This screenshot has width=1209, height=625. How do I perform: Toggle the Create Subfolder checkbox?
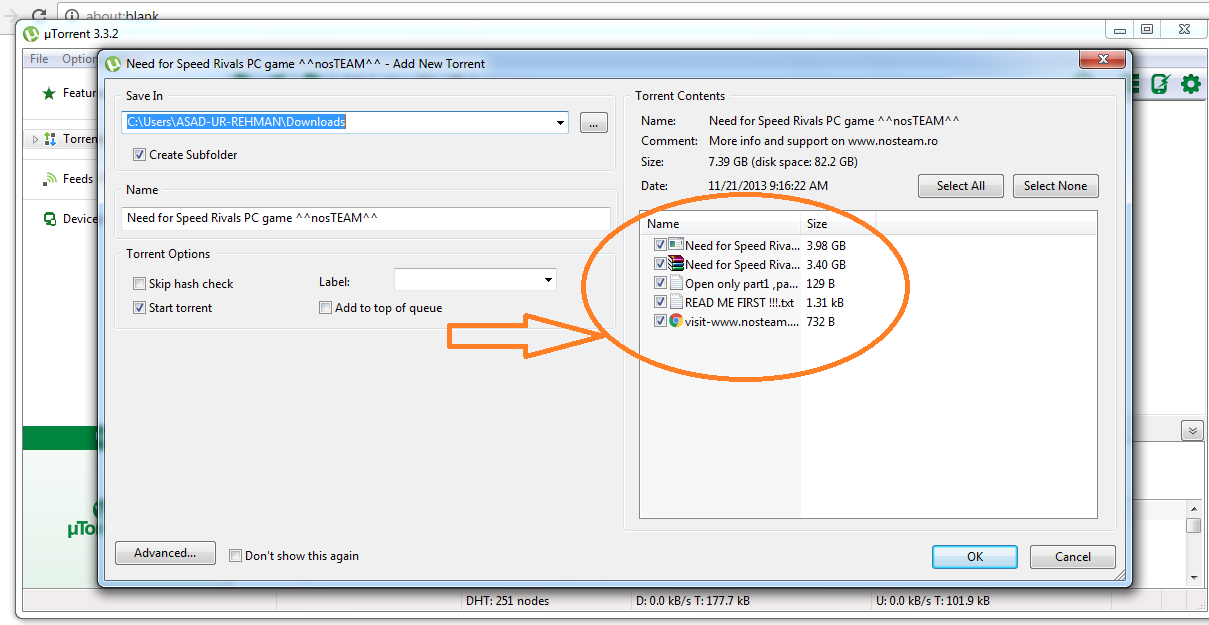(139, 155)
